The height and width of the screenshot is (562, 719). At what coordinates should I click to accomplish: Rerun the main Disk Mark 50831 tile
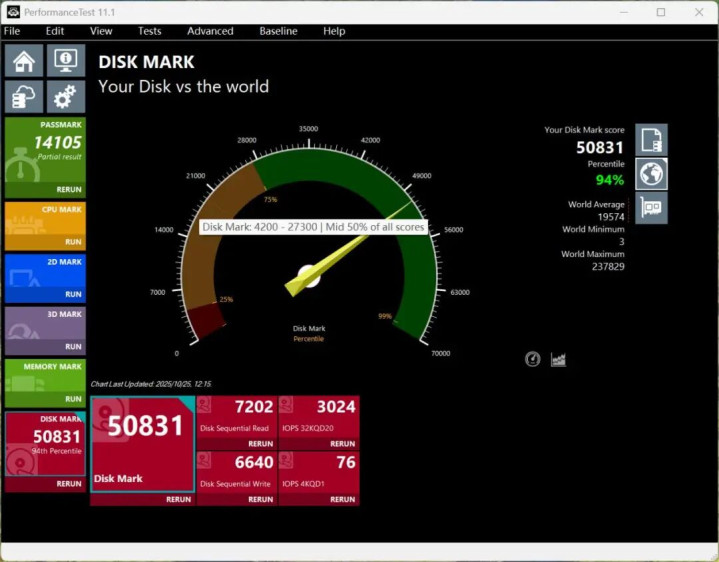coord(178,499)
